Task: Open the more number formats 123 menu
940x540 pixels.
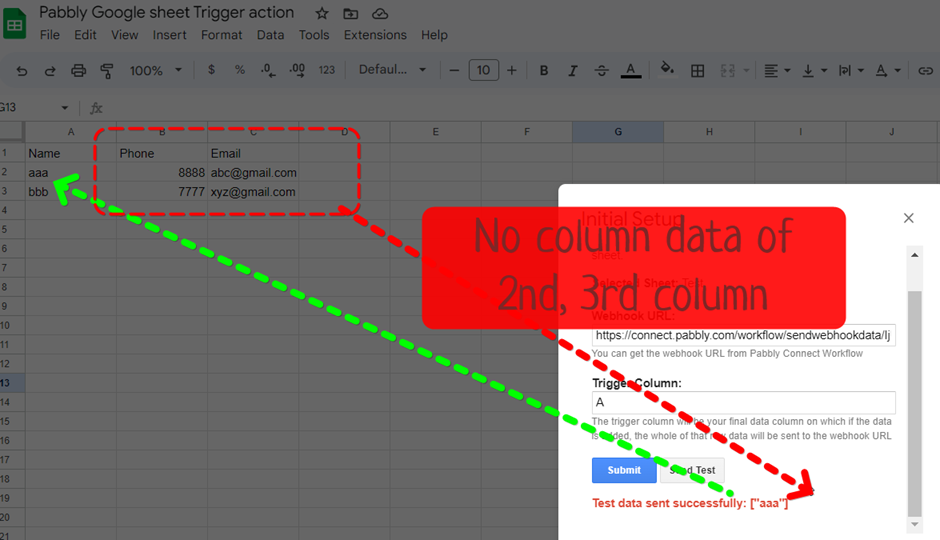Action: (x=327, y=70)
